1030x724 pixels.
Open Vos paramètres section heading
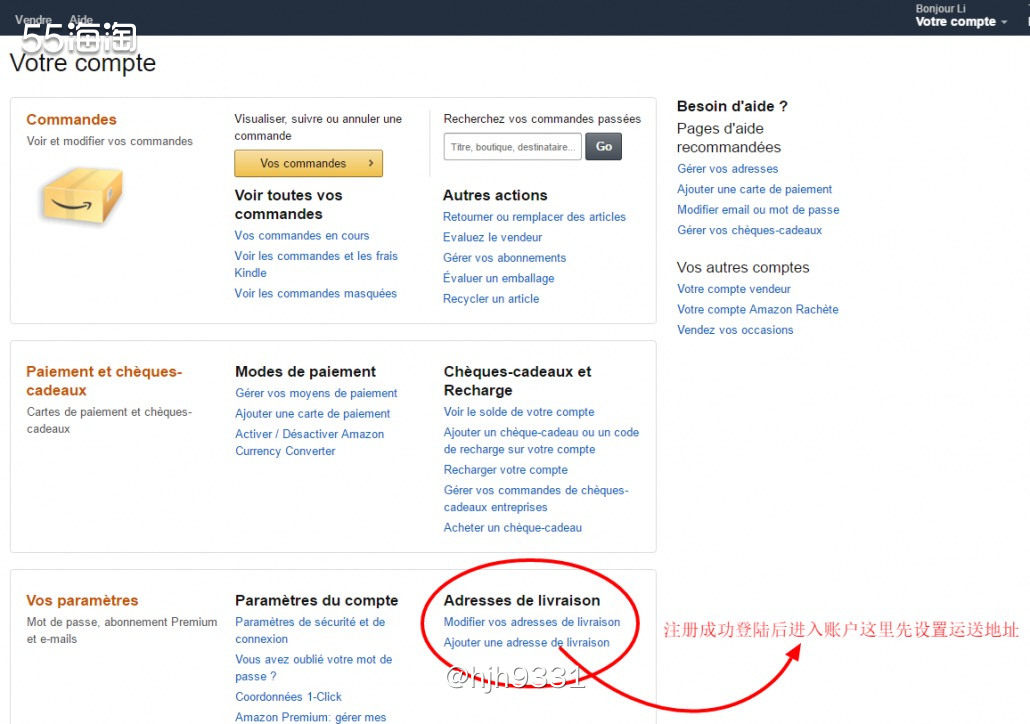(x=82, y=600)
